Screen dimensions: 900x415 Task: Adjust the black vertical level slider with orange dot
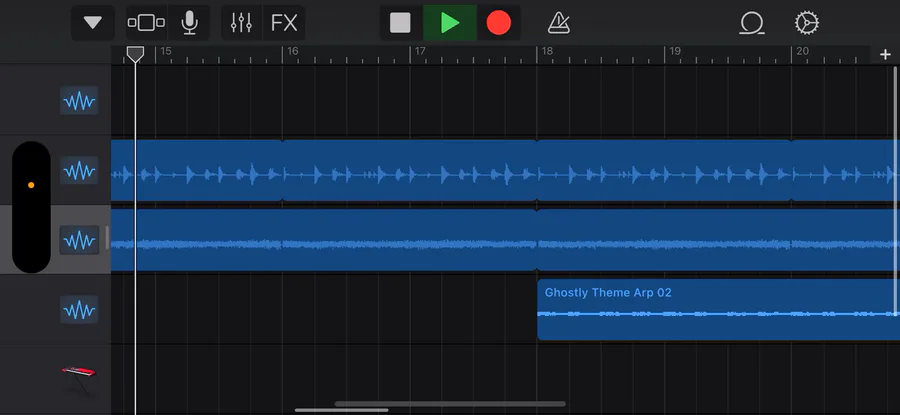tap(31, 207)
